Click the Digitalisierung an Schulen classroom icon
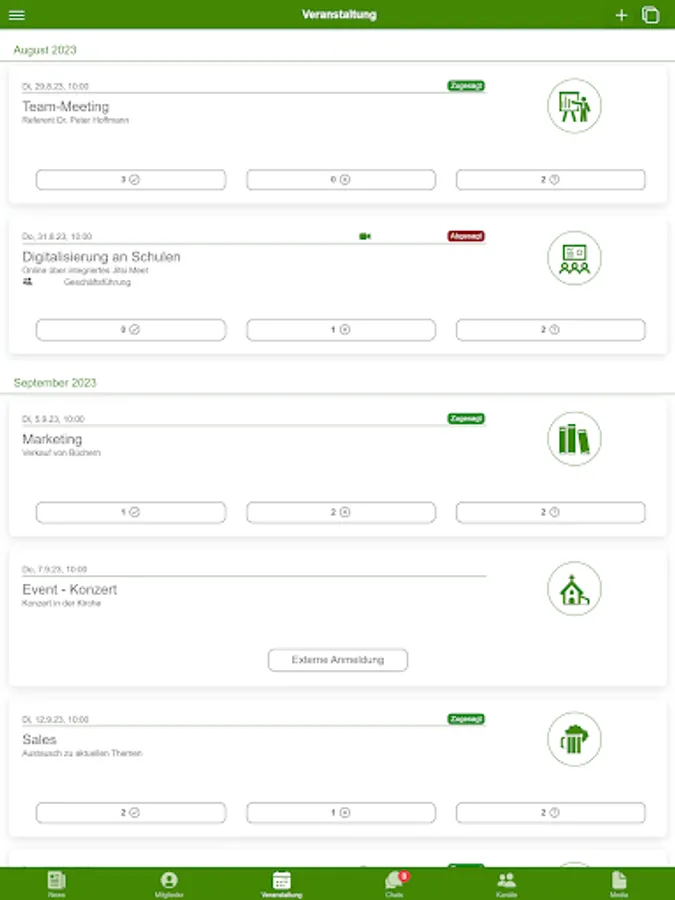Image resolution: width=675 pixels, height=900 pixels. [574, 258]
